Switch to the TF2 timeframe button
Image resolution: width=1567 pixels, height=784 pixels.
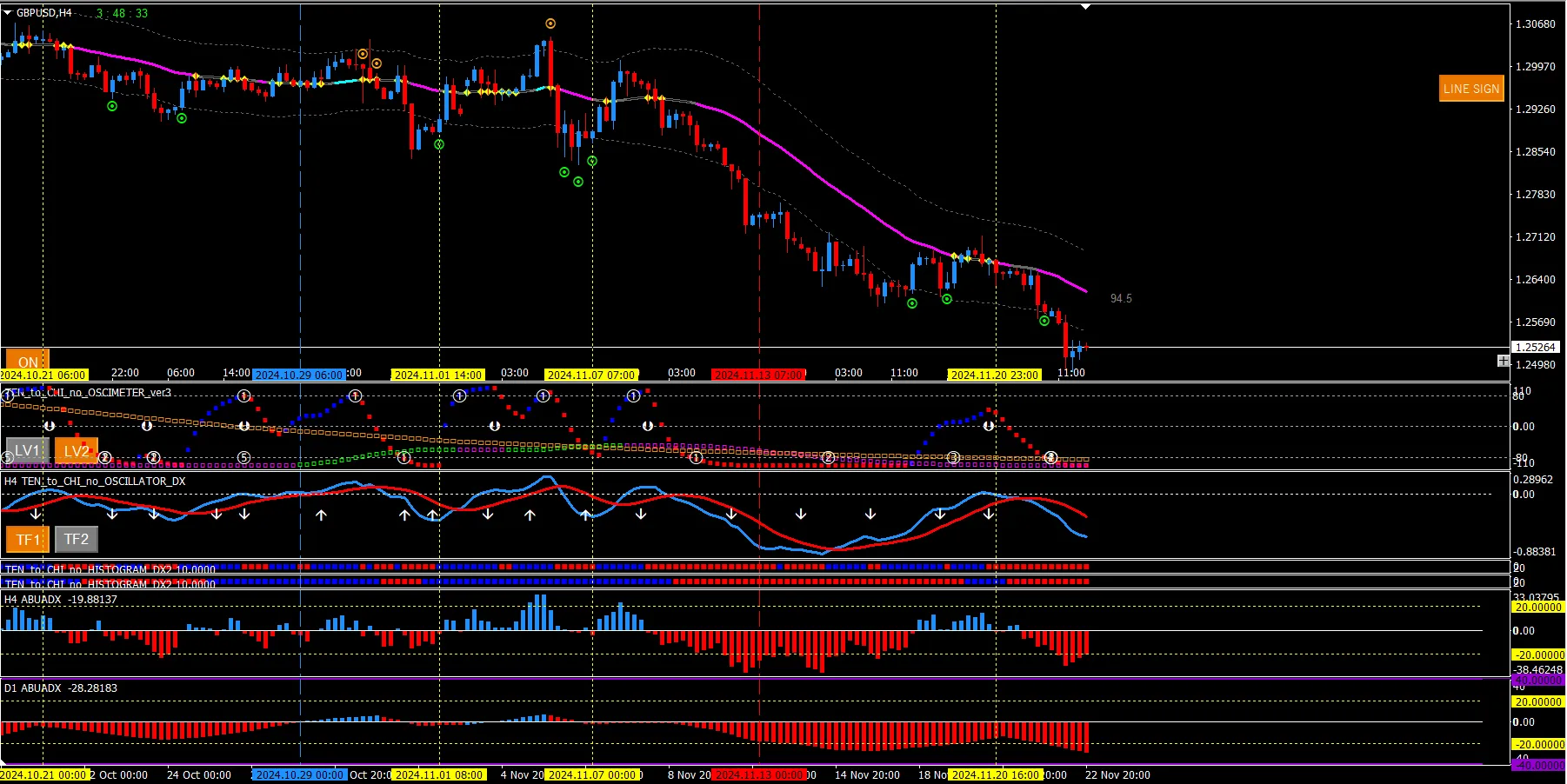tap(77, 540)
